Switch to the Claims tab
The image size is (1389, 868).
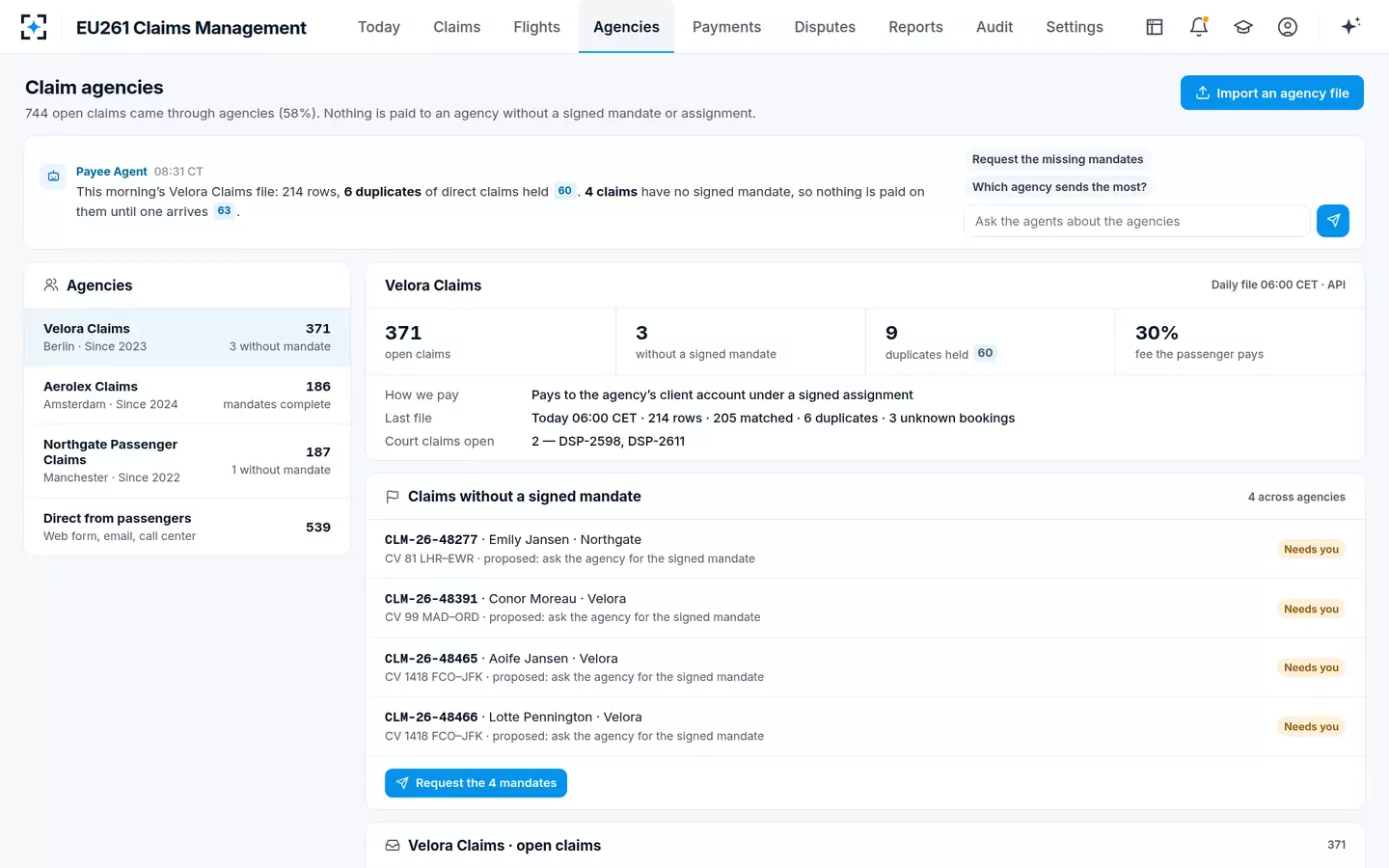pos(457,27)
